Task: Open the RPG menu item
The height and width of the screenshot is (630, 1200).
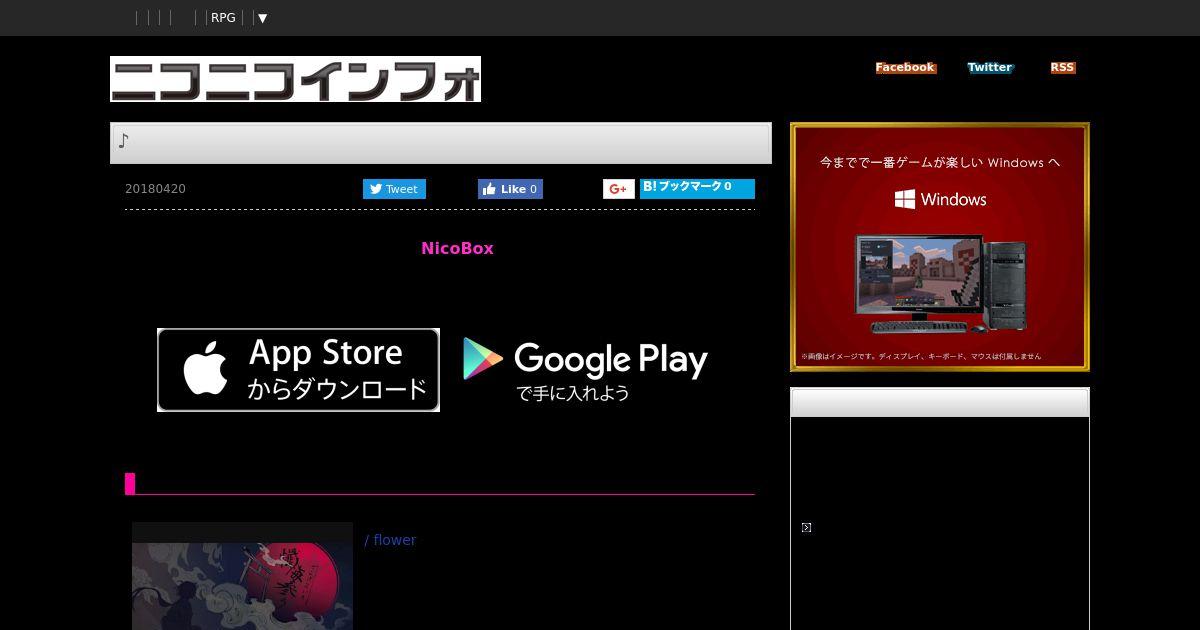Action: tap(223, 18)
